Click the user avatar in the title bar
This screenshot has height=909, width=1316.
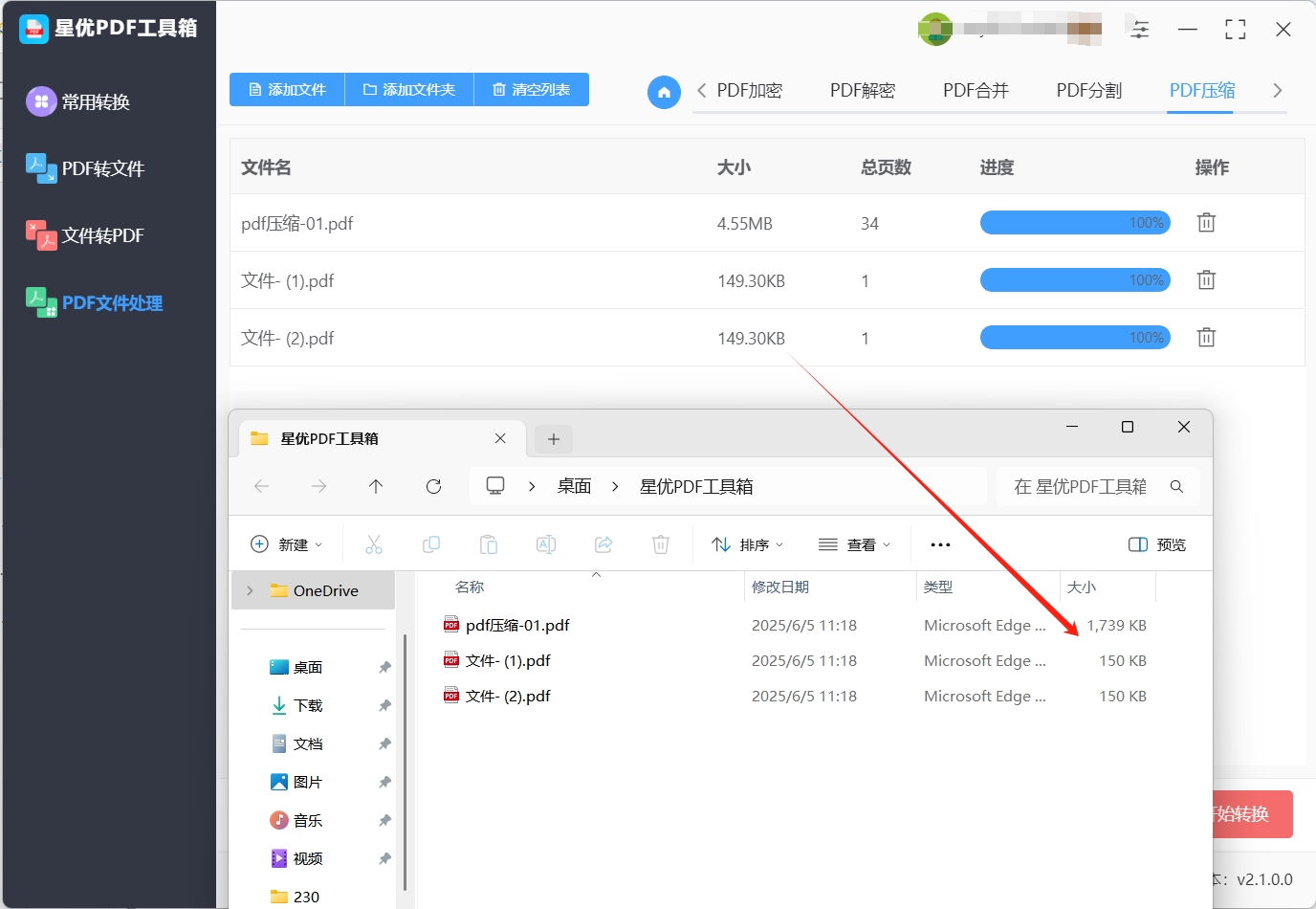coord(935,30)
